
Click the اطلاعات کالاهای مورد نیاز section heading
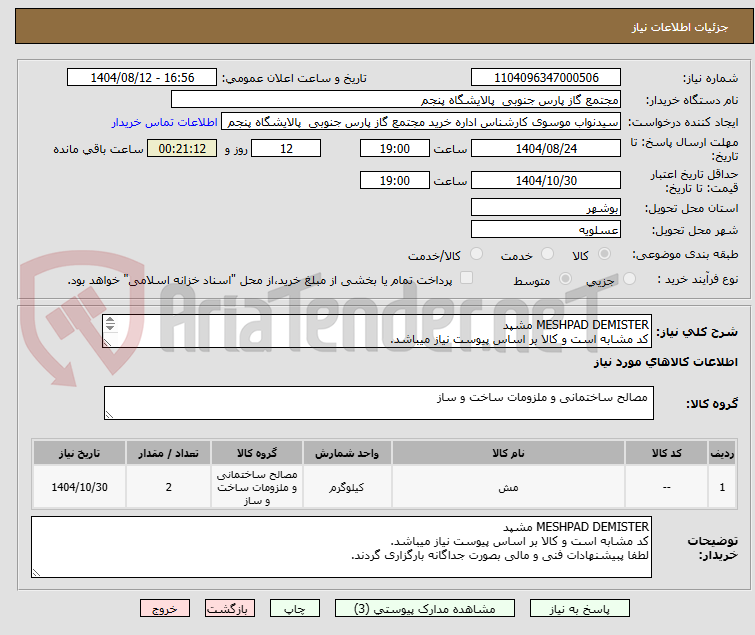[x=665, y=362]
